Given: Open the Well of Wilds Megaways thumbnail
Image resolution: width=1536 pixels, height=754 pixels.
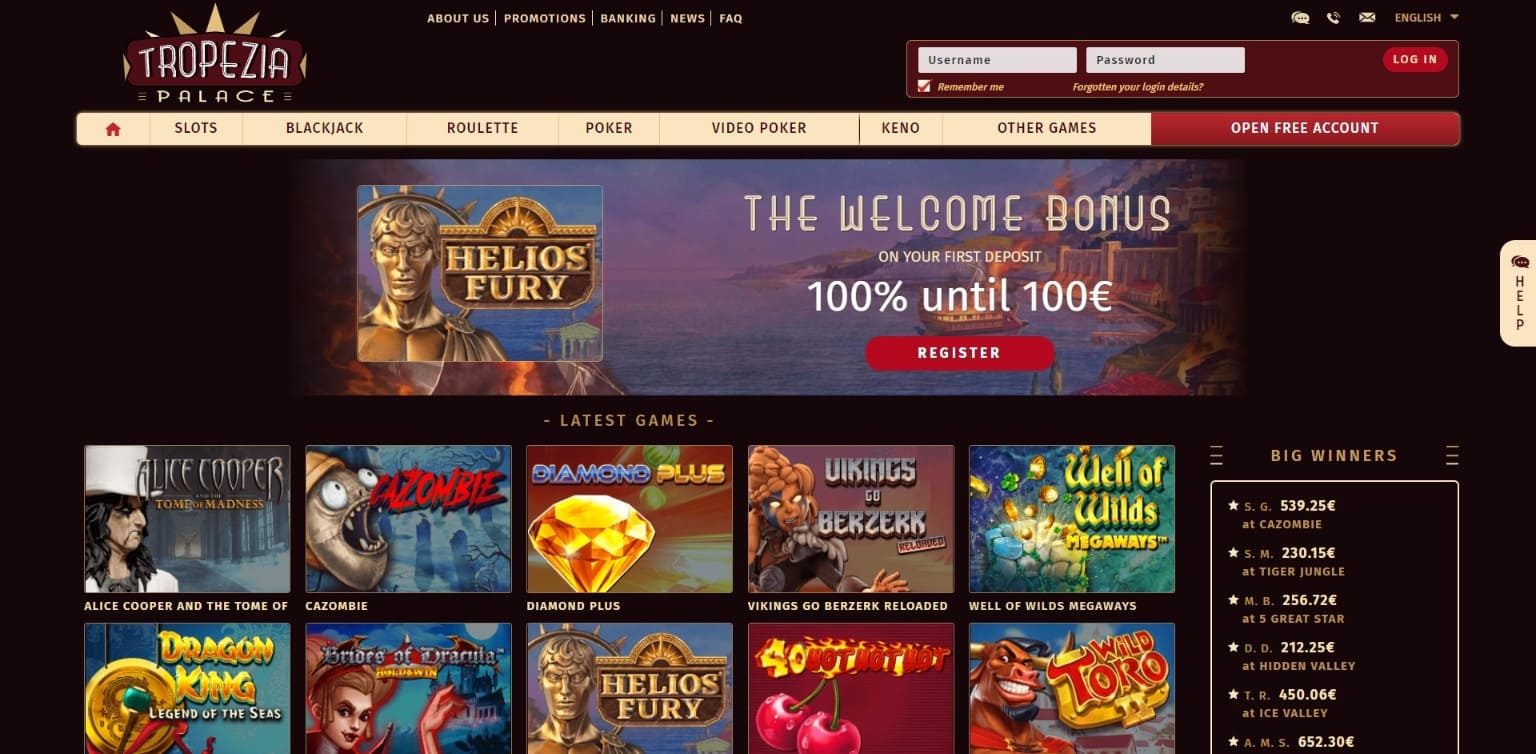Looking at the screenshot, I should tap(1072, 519).
